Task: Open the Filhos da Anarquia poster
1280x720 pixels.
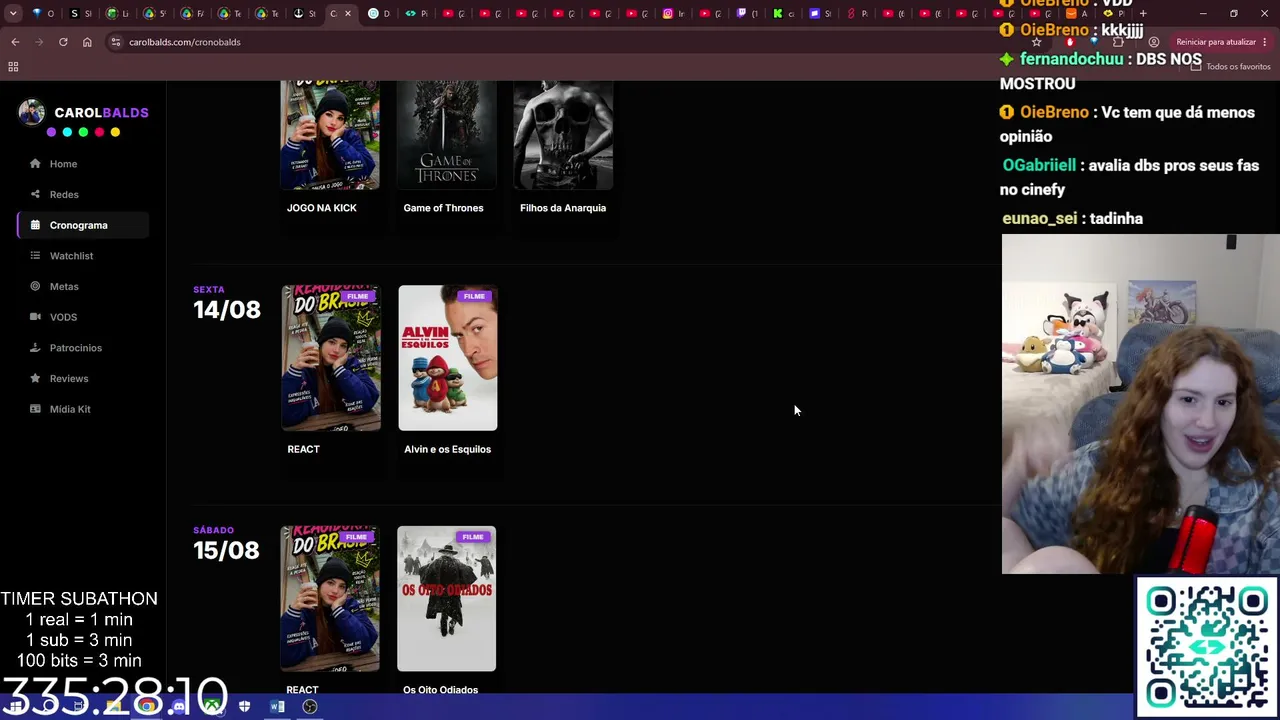Action: 563,135
